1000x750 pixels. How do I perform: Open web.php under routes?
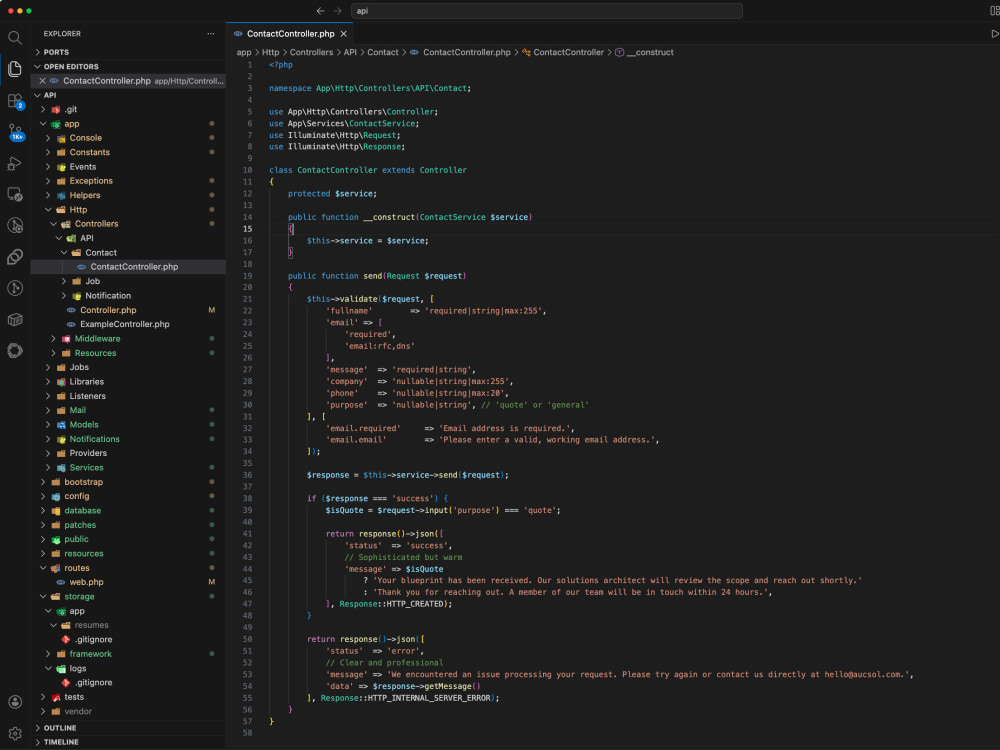click(128, 582)
